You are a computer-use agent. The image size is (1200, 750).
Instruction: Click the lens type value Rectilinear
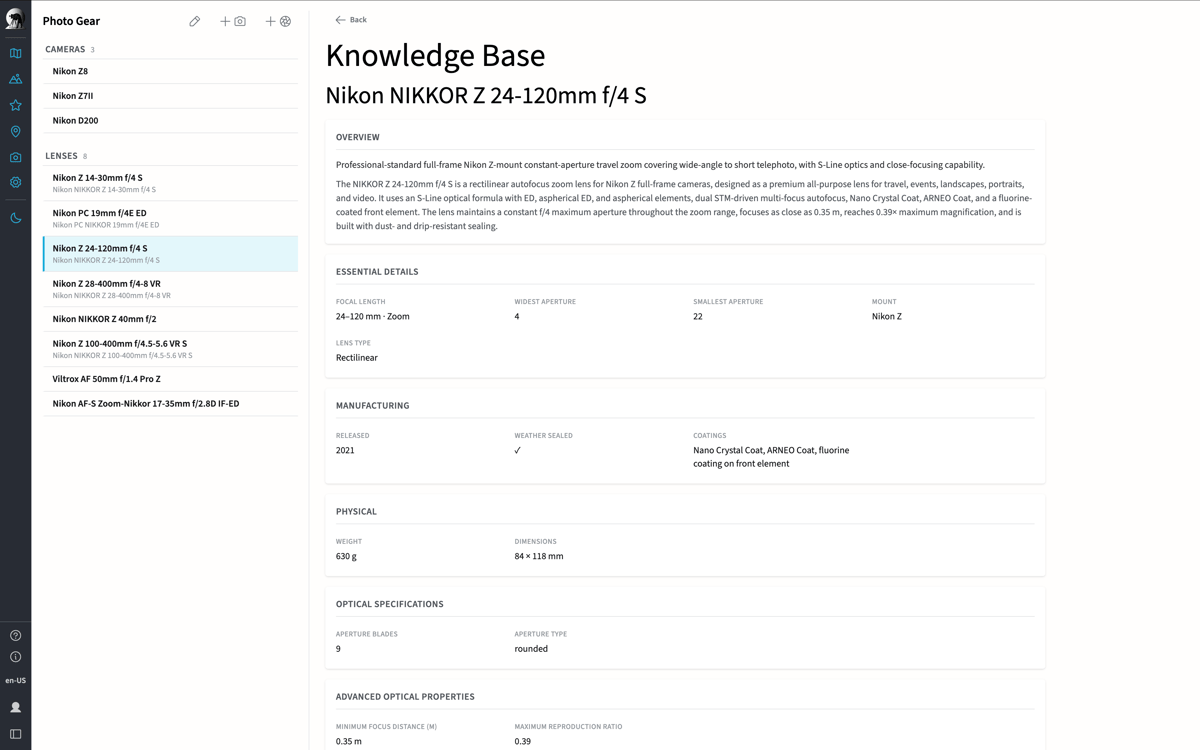pos(357,357)
